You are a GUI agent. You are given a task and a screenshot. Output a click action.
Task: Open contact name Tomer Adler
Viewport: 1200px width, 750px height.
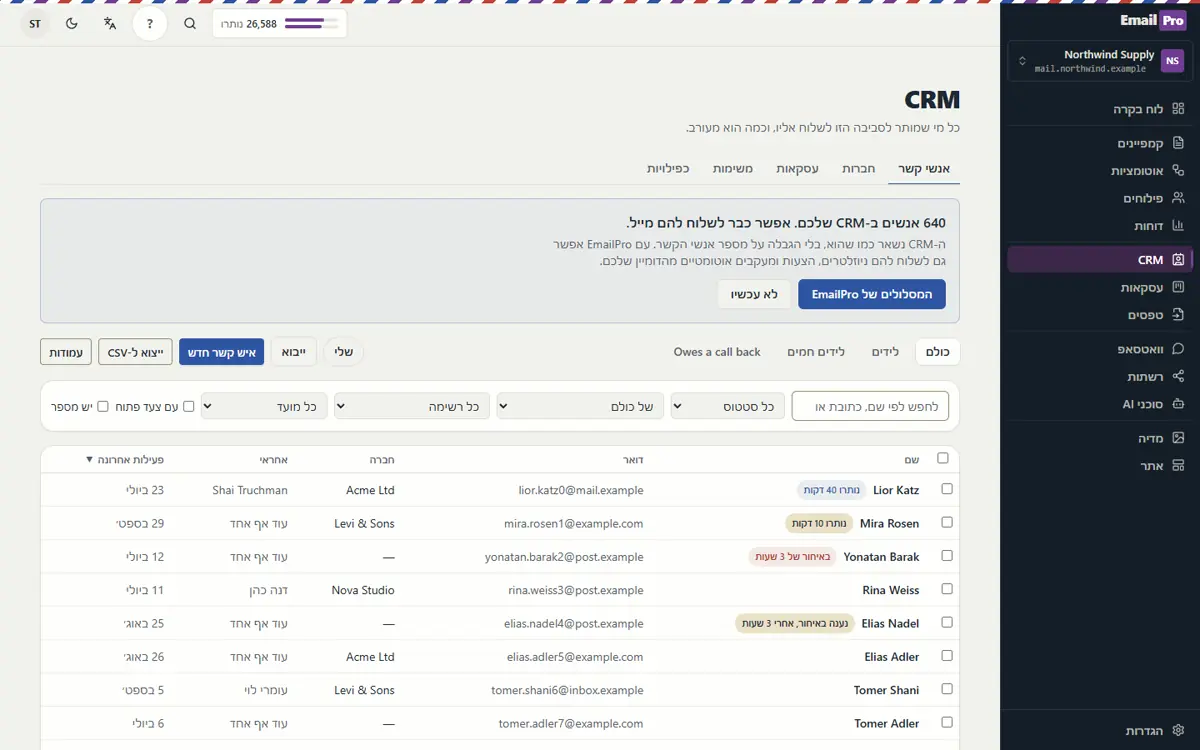pos(887,723)
